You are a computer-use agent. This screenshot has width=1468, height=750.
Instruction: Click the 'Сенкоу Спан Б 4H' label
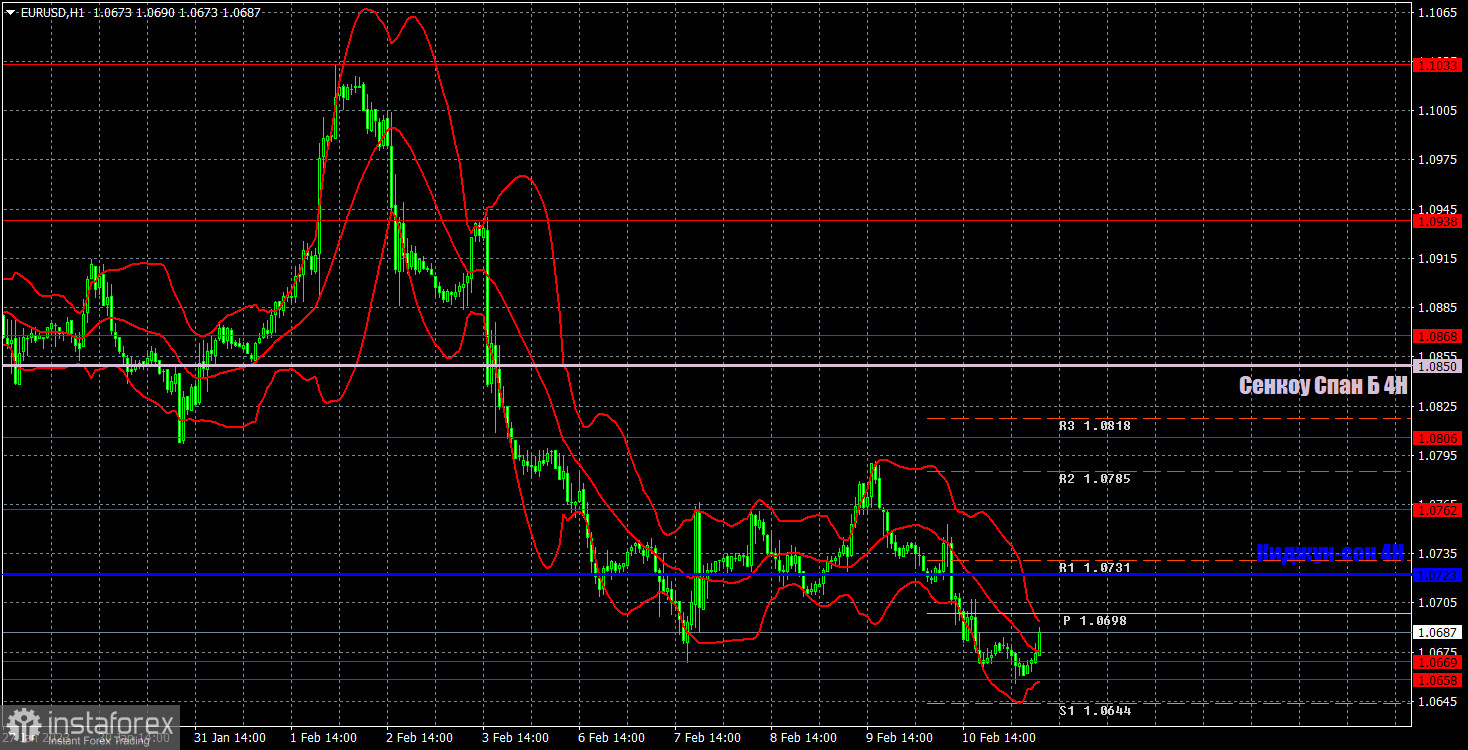point(1323,386)
